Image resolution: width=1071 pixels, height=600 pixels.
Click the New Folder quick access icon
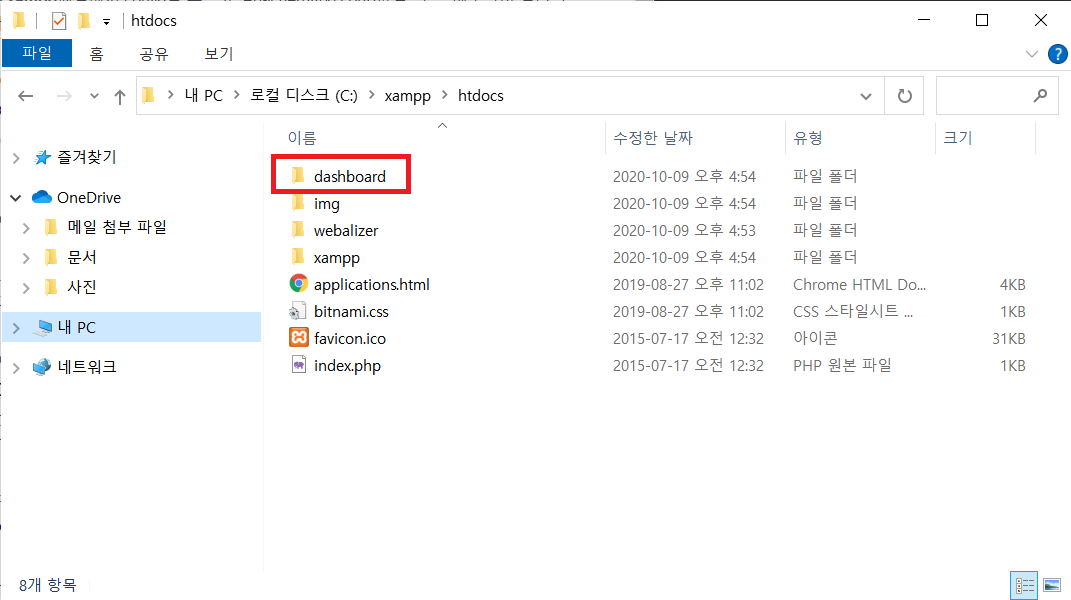point(84,21)
